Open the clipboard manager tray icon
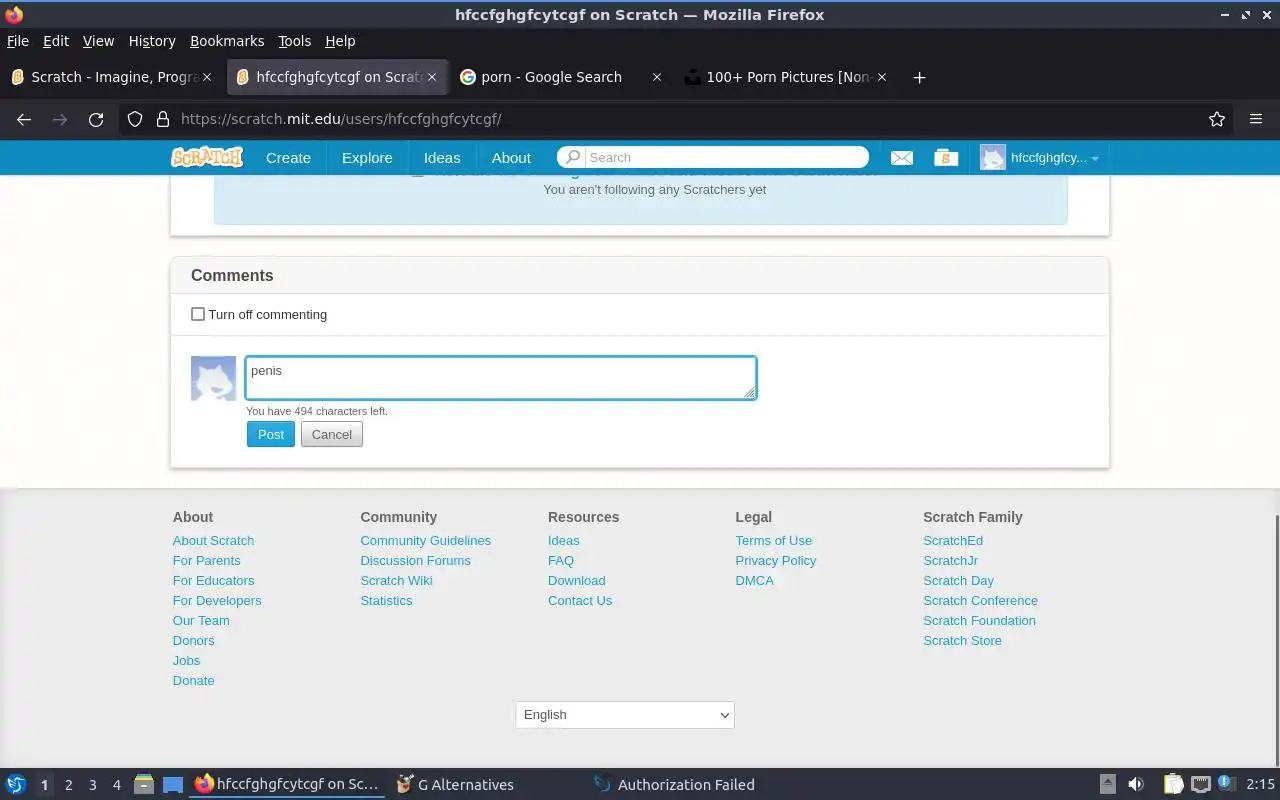Screen dimensions: 1280x800 tap(1173, 784)
